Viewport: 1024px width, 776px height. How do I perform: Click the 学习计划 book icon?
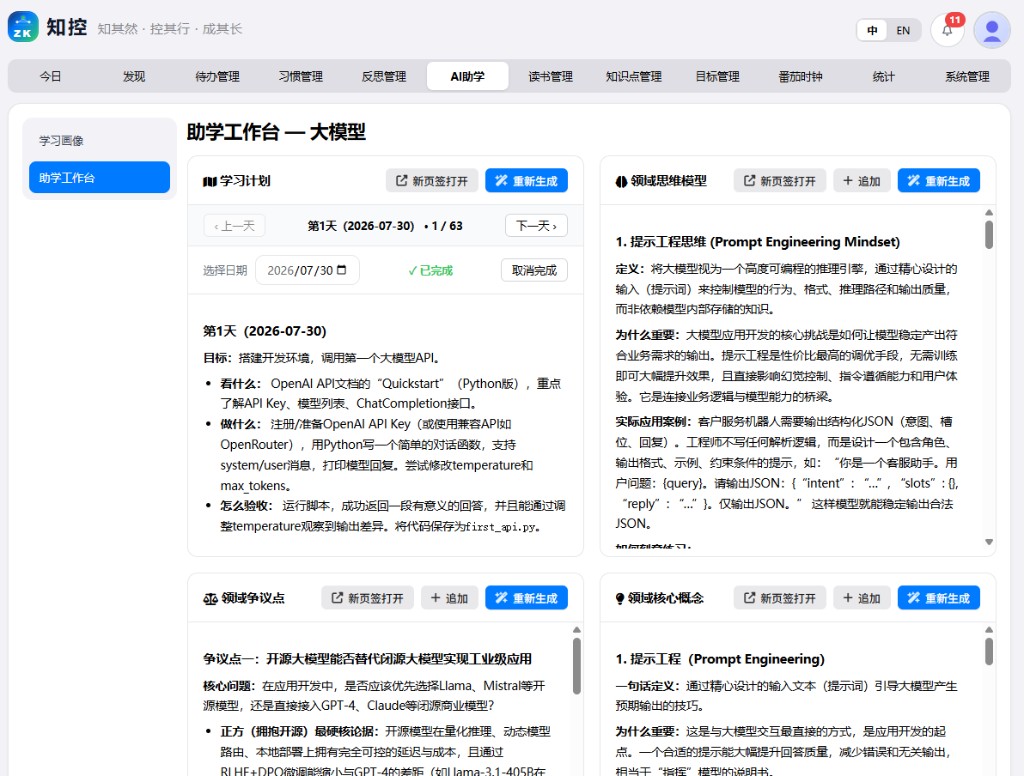click(x=210, y=181)
